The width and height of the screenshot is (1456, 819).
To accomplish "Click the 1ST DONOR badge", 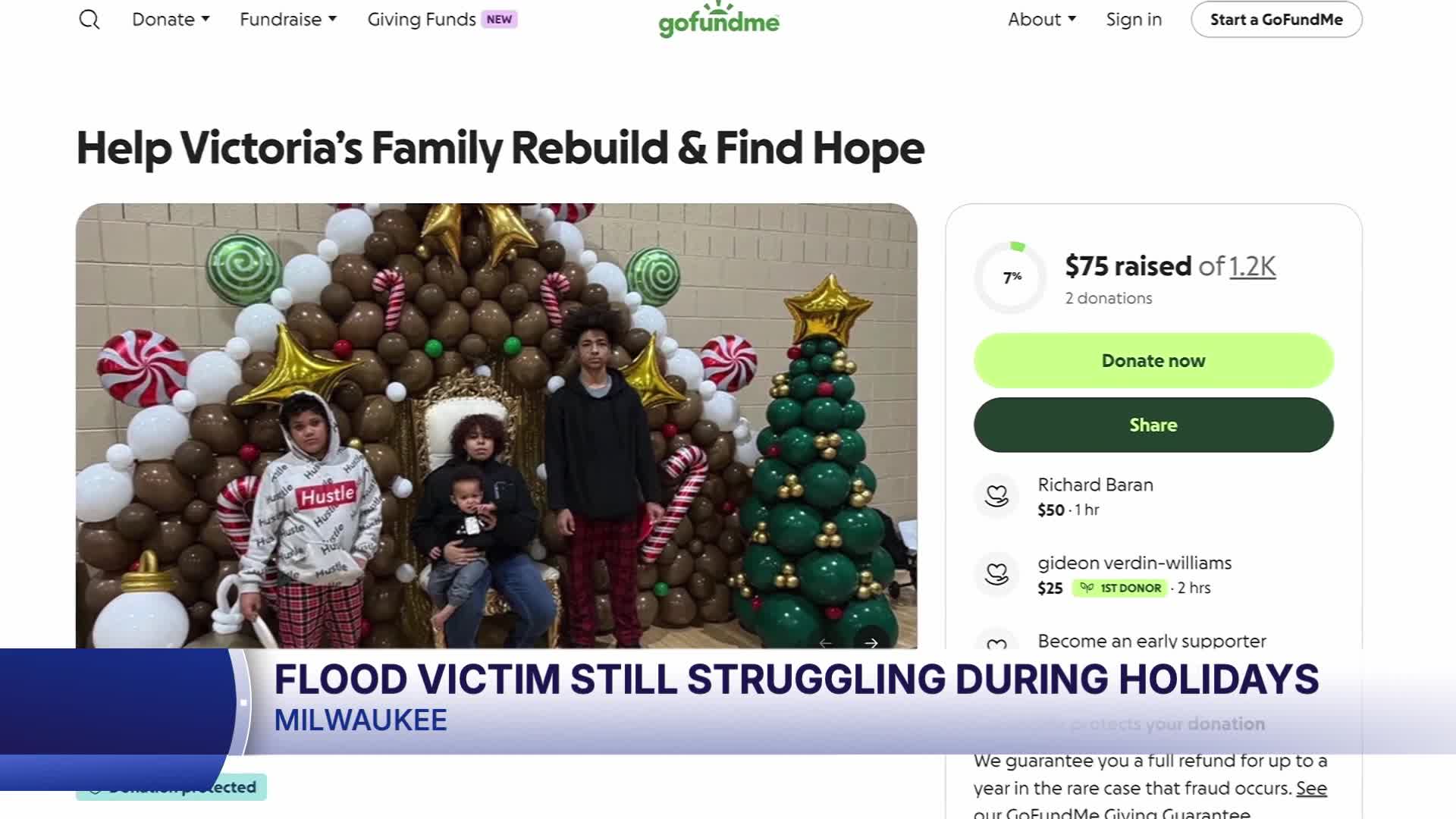I will pyautogui.click(x=1119, y=588).
